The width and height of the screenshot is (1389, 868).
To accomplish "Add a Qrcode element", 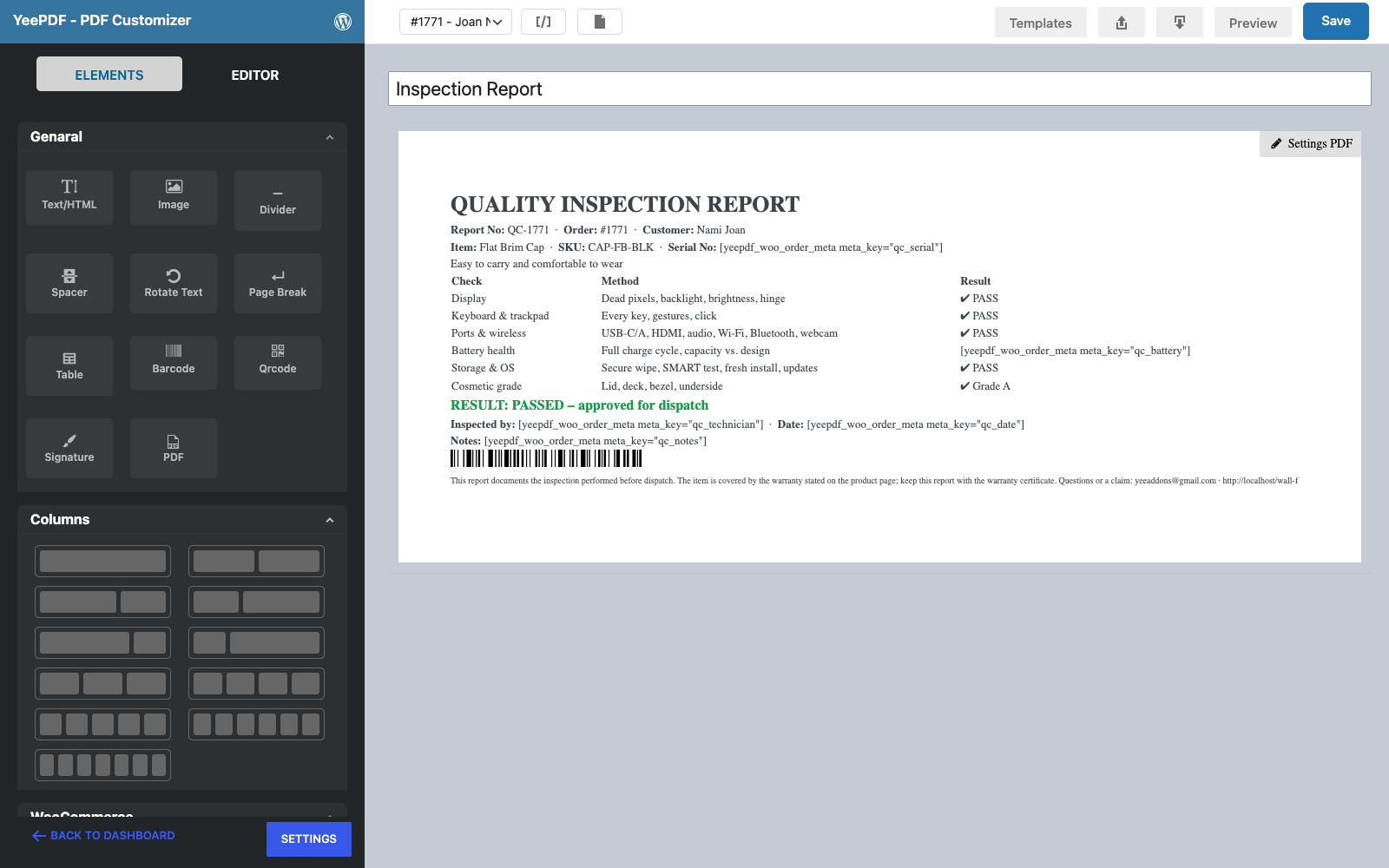I will 278,363.
